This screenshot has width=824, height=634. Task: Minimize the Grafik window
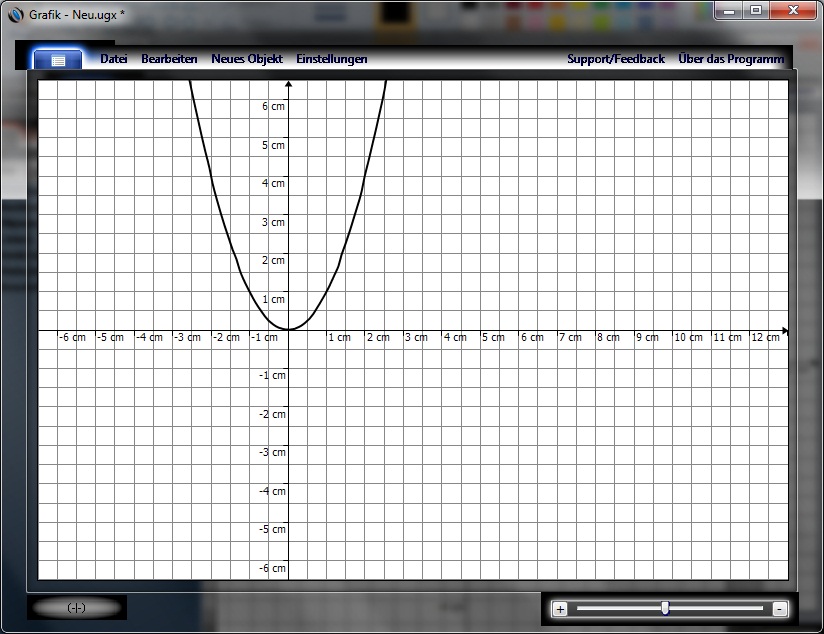729,11
